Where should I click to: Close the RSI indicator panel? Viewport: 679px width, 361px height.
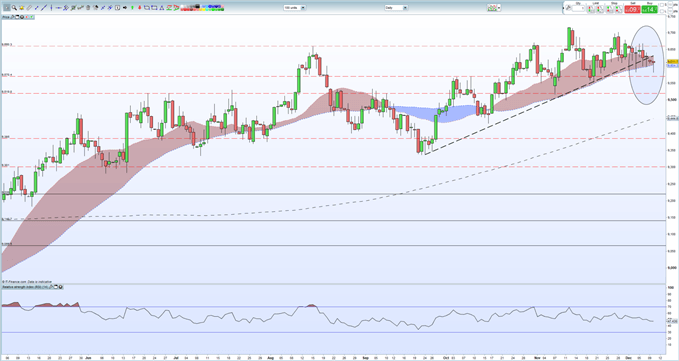pyautogui.click(x=61, y=287)
